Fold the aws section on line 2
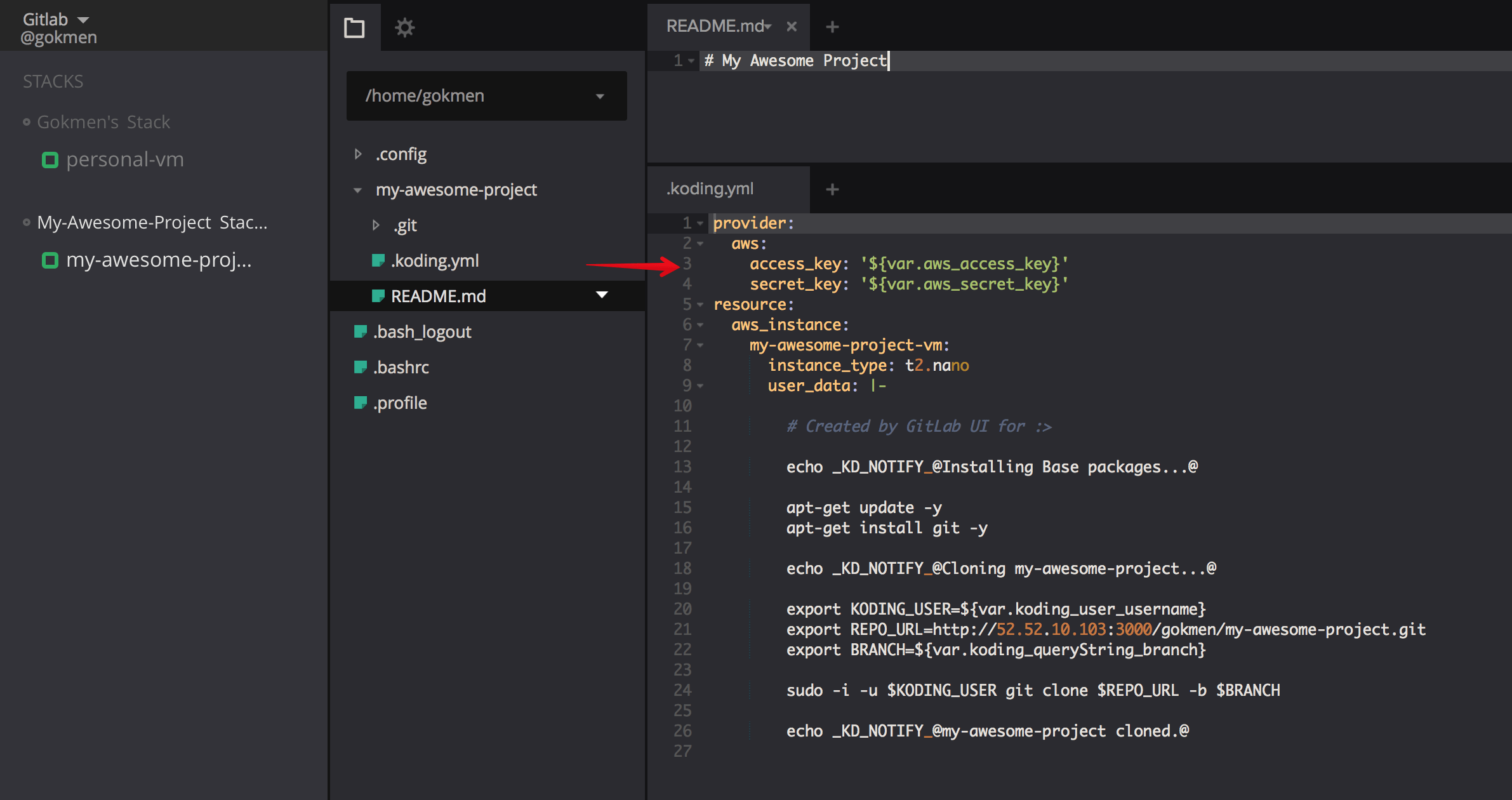Image resolution: width=1512 pixels, height=800 pixels. [x=699, y=243]
